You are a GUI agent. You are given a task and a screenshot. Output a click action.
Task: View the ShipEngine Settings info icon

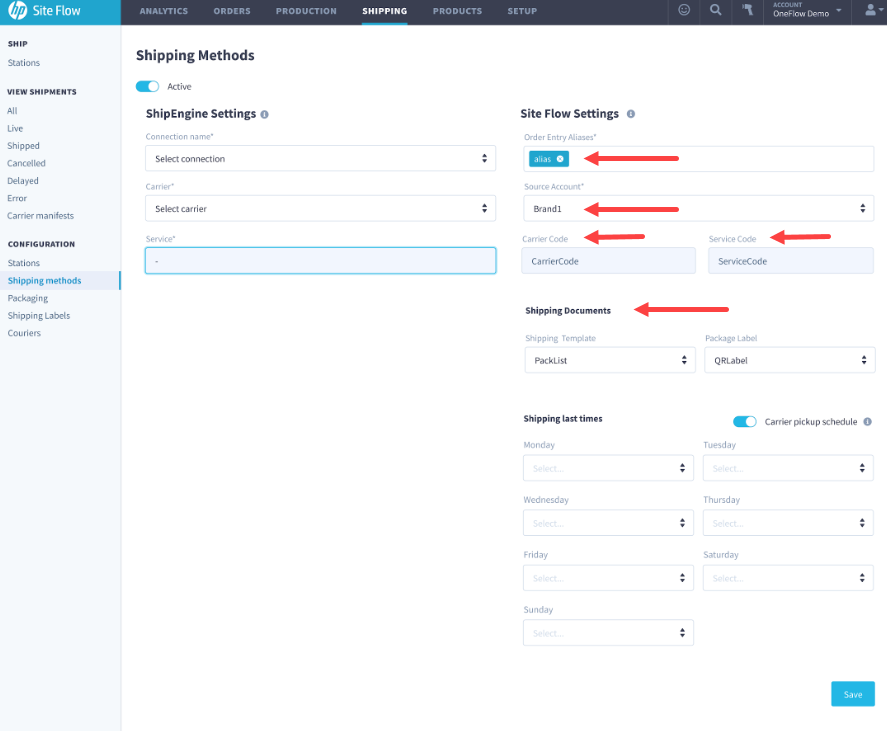264,114
